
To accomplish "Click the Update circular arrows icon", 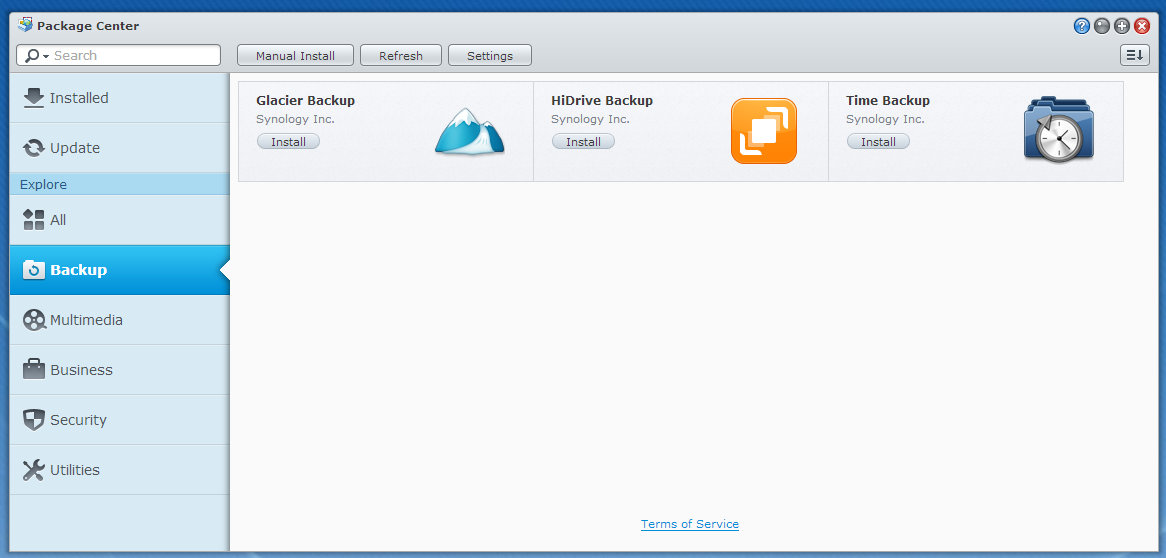I will pyautogui.click(x=34, y=148).
